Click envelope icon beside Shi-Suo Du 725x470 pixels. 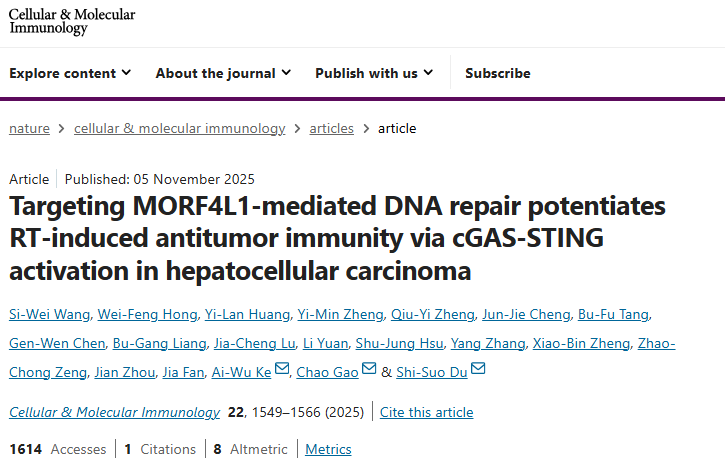478,371
